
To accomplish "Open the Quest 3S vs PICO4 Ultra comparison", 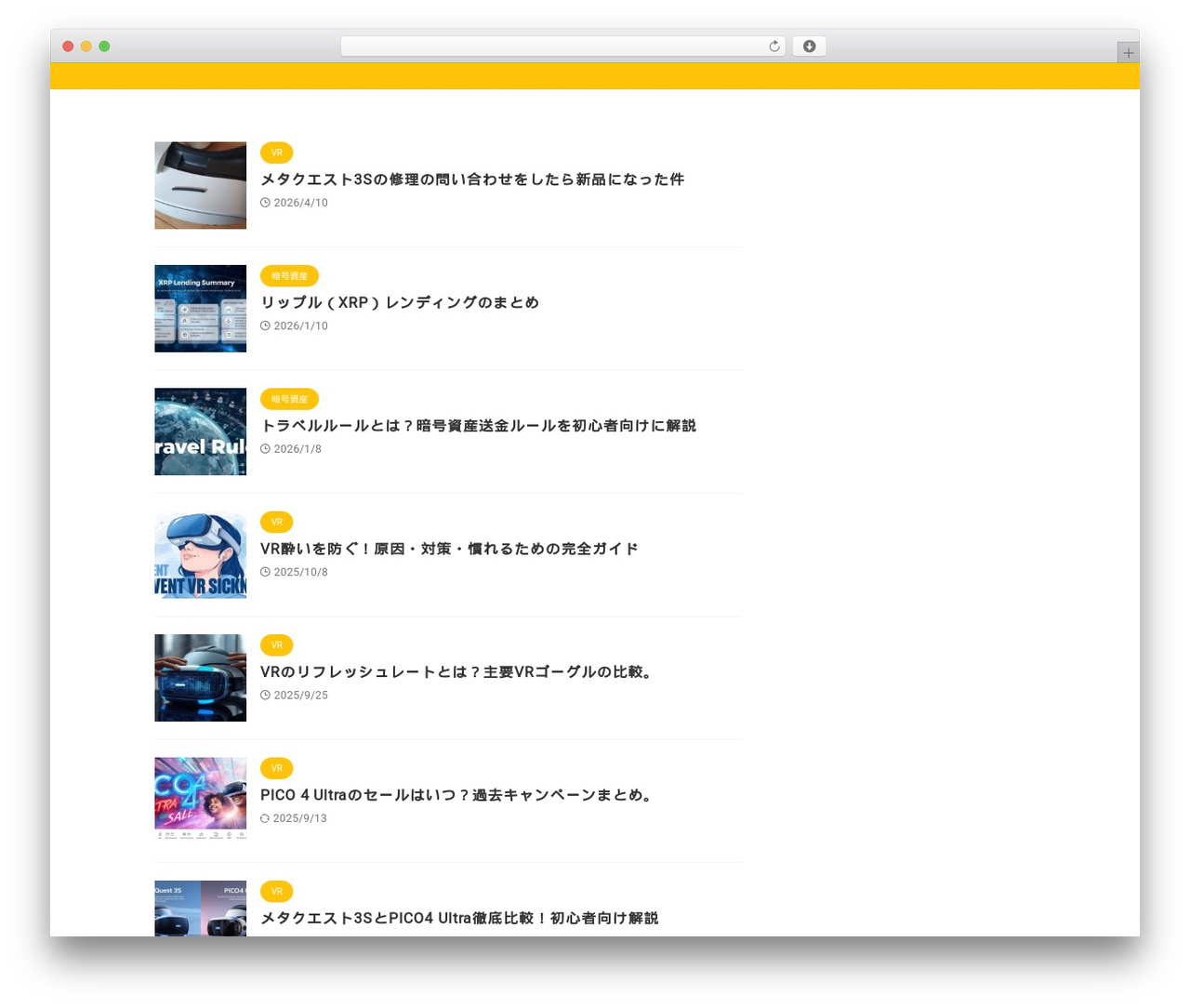I will coord(459,918).
